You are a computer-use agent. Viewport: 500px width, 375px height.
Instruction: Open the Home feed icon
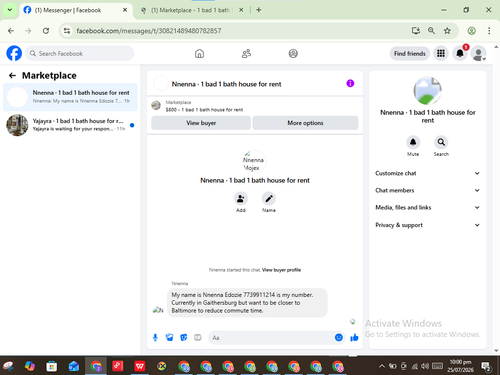pos(199,53)
